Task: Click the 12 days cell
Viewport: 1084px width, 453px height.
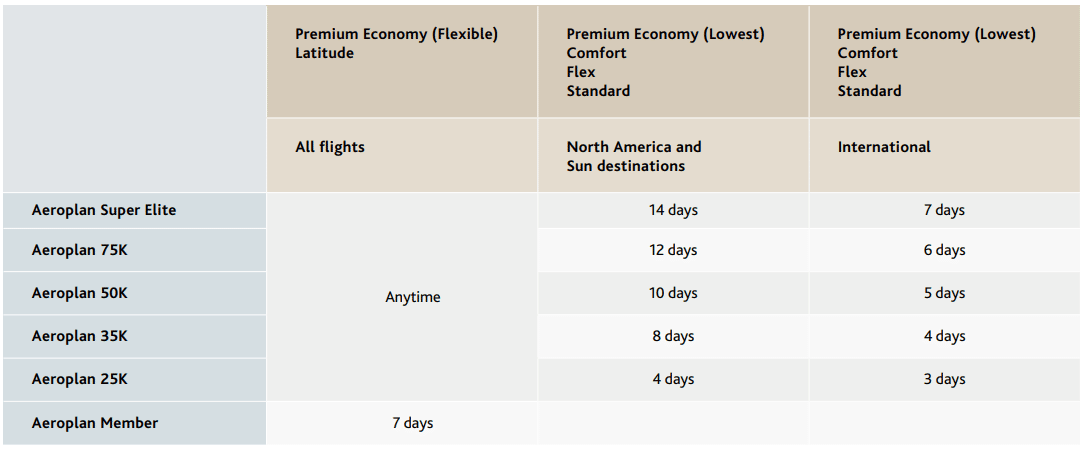Action: pyautogui.click(x=673, y=250)
